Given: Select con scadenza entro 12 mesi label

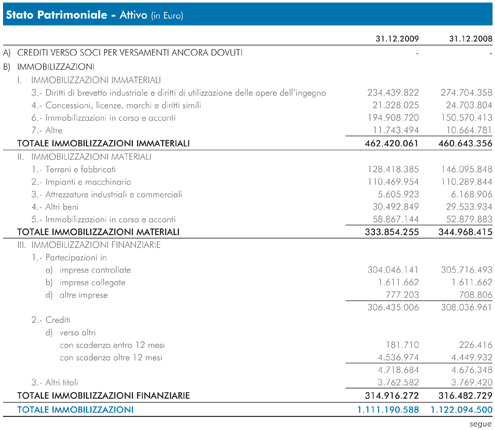Looking at the screenshot, I should [x=112, y=345].
